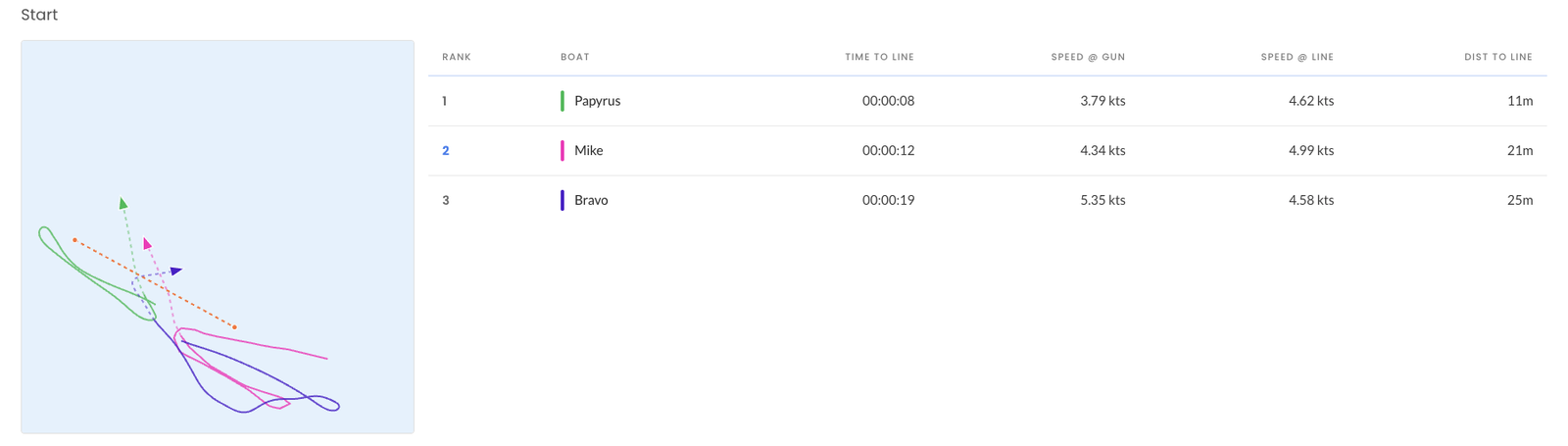The width and height of the screenshot is (1568, 446).
Task: Sort by Dist To Line header
Action: [1497, 57]
